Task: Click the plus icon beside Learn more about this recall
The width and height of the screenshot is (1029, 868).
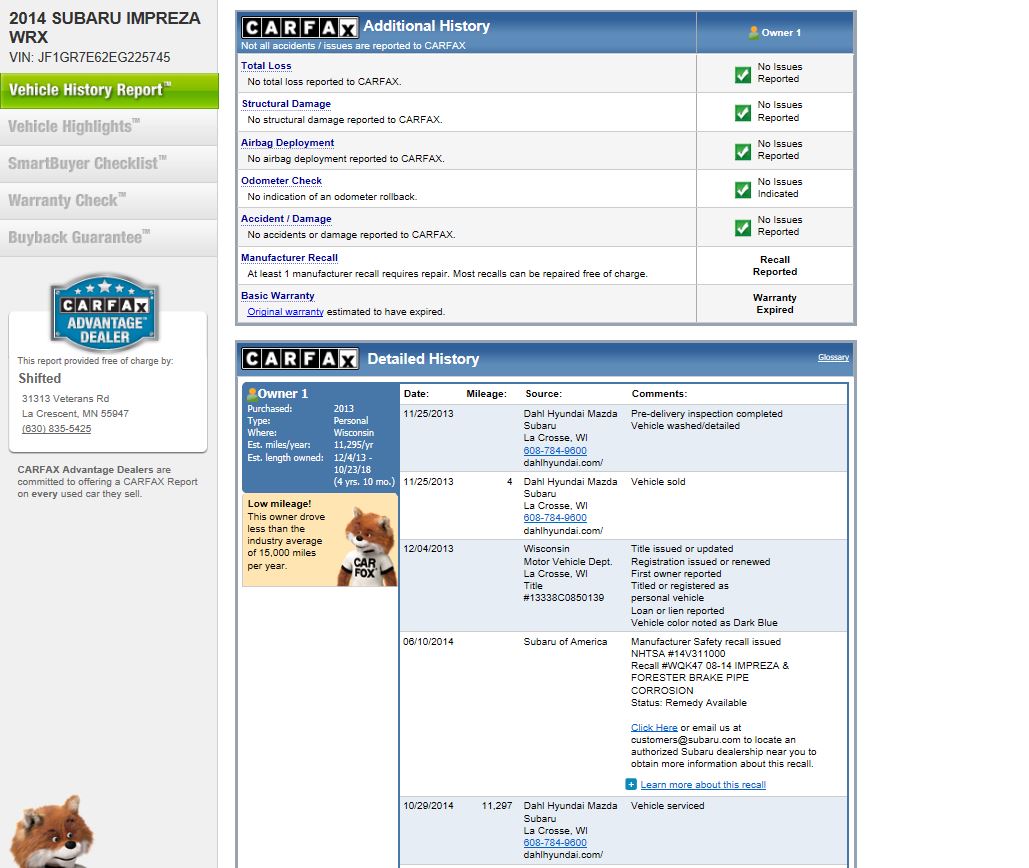Action: (631, 785)
